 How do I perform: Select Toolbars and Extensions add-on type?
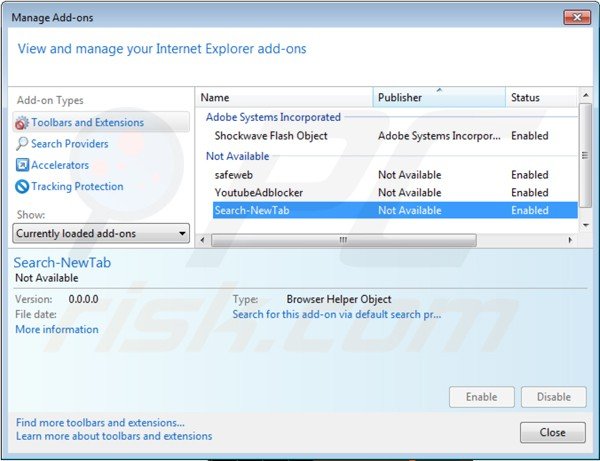tap(101, 122)
